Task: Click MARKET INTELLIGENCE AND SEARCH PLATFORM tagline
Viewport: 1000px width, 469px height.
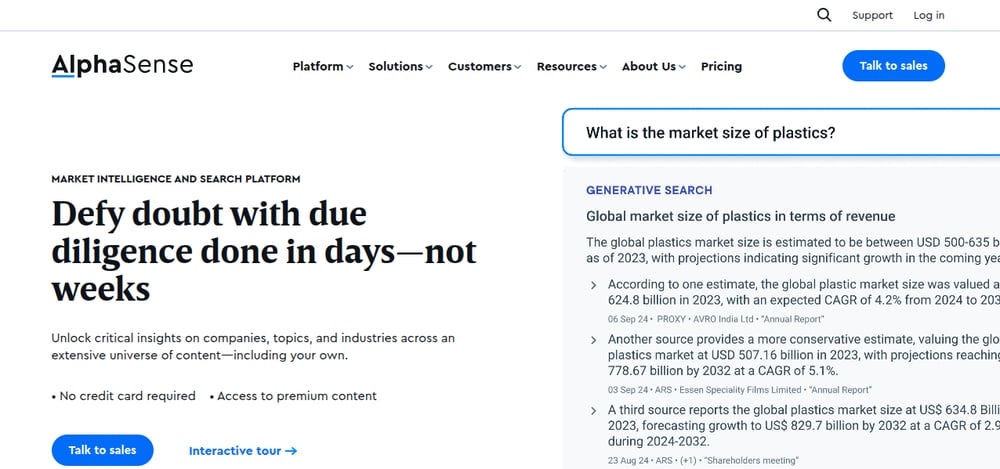Action: click(176, 179)
